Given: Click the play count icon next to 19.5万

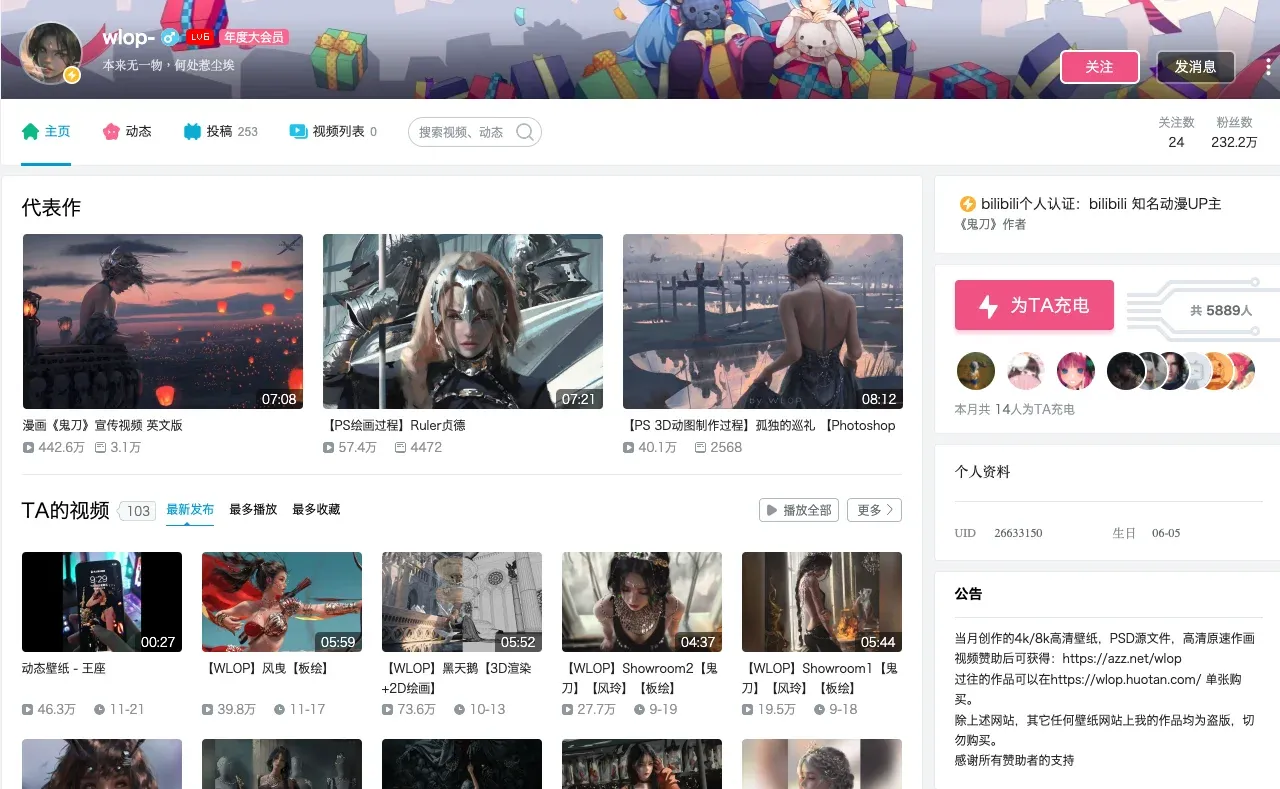Looking at the screenshot, I should click(747, 710).
